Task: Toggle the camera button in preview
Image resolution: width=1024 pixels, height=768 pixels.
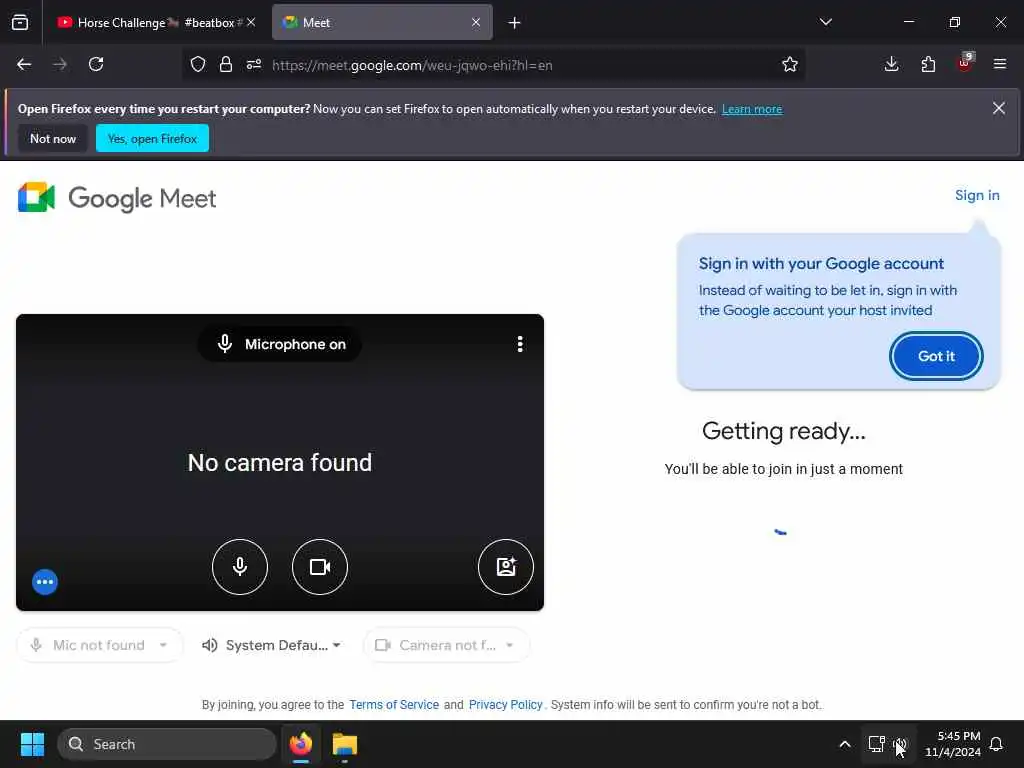Action: pos(319,566)
